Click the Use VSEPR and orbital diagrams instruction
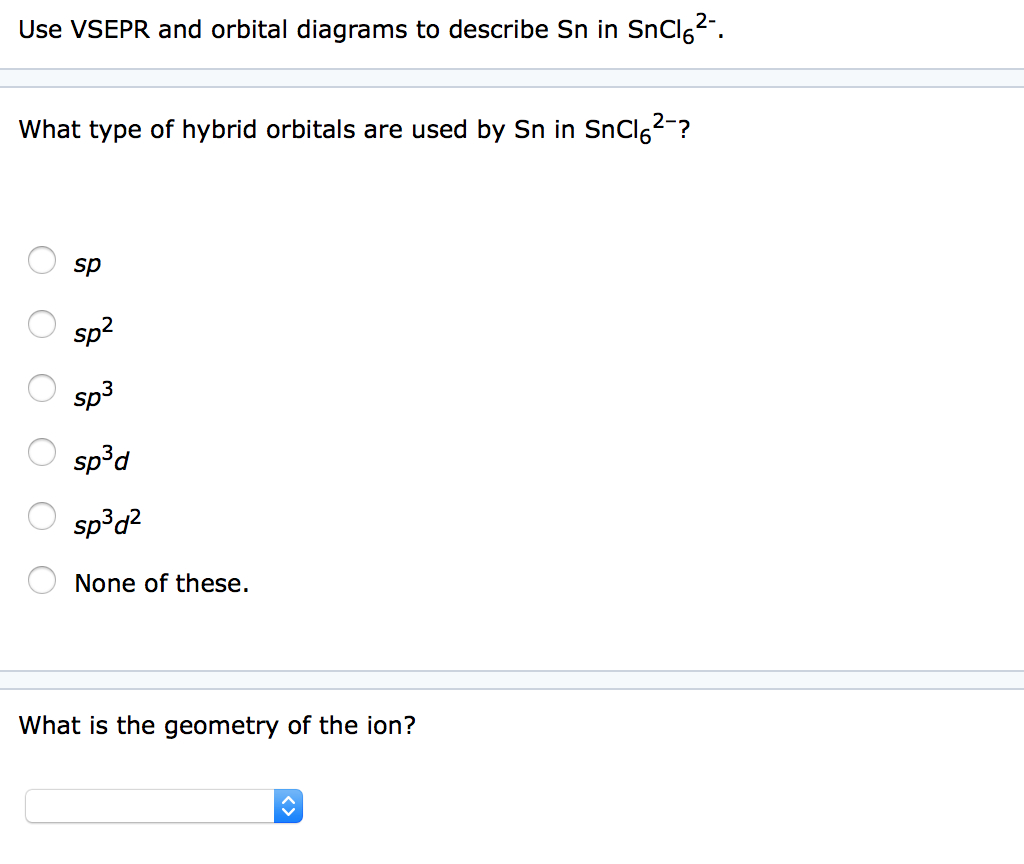The image size is (1024, 864). (371, 29)
